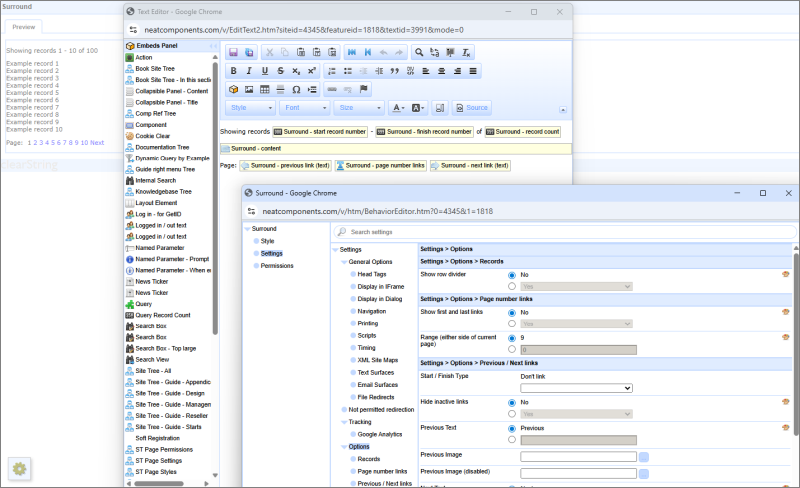Viewport: 800px width, 488px height.
Task: Open the Font dropdown in editor toolbar
Action: click(305, 108)
